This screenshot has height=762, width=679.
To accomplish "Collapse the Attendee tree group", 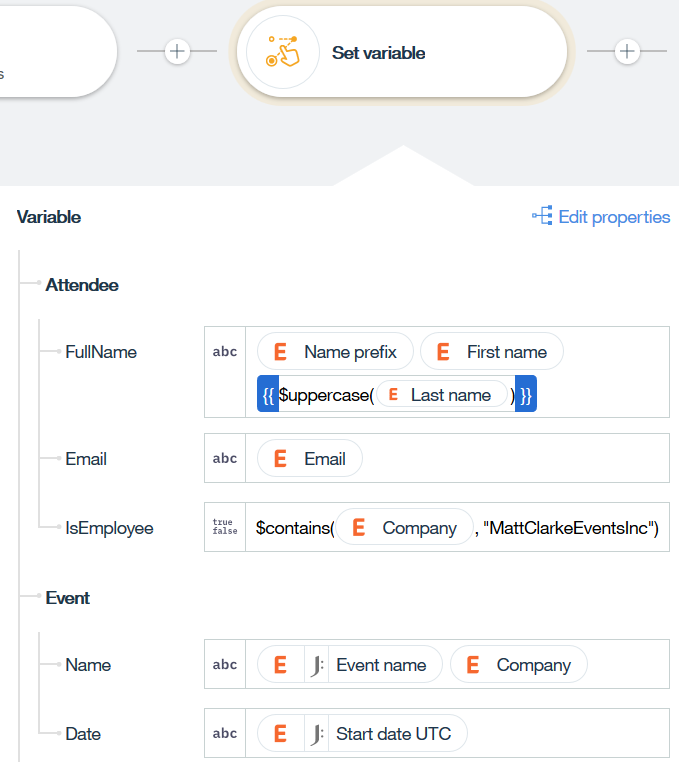I will click(x=82, y=285).
